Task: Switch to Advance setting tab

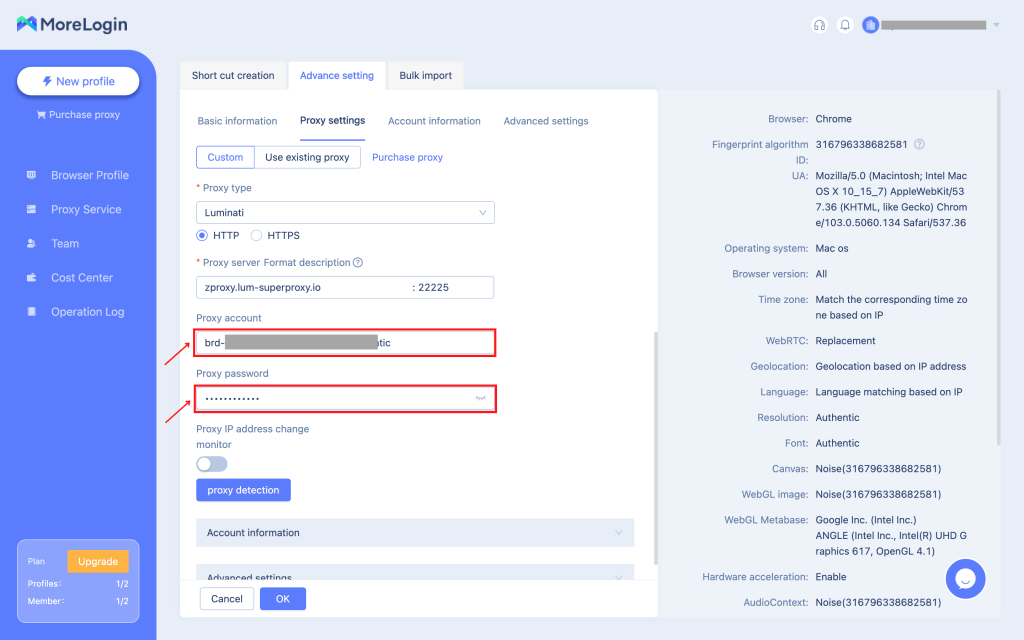Action: [337, 76]
